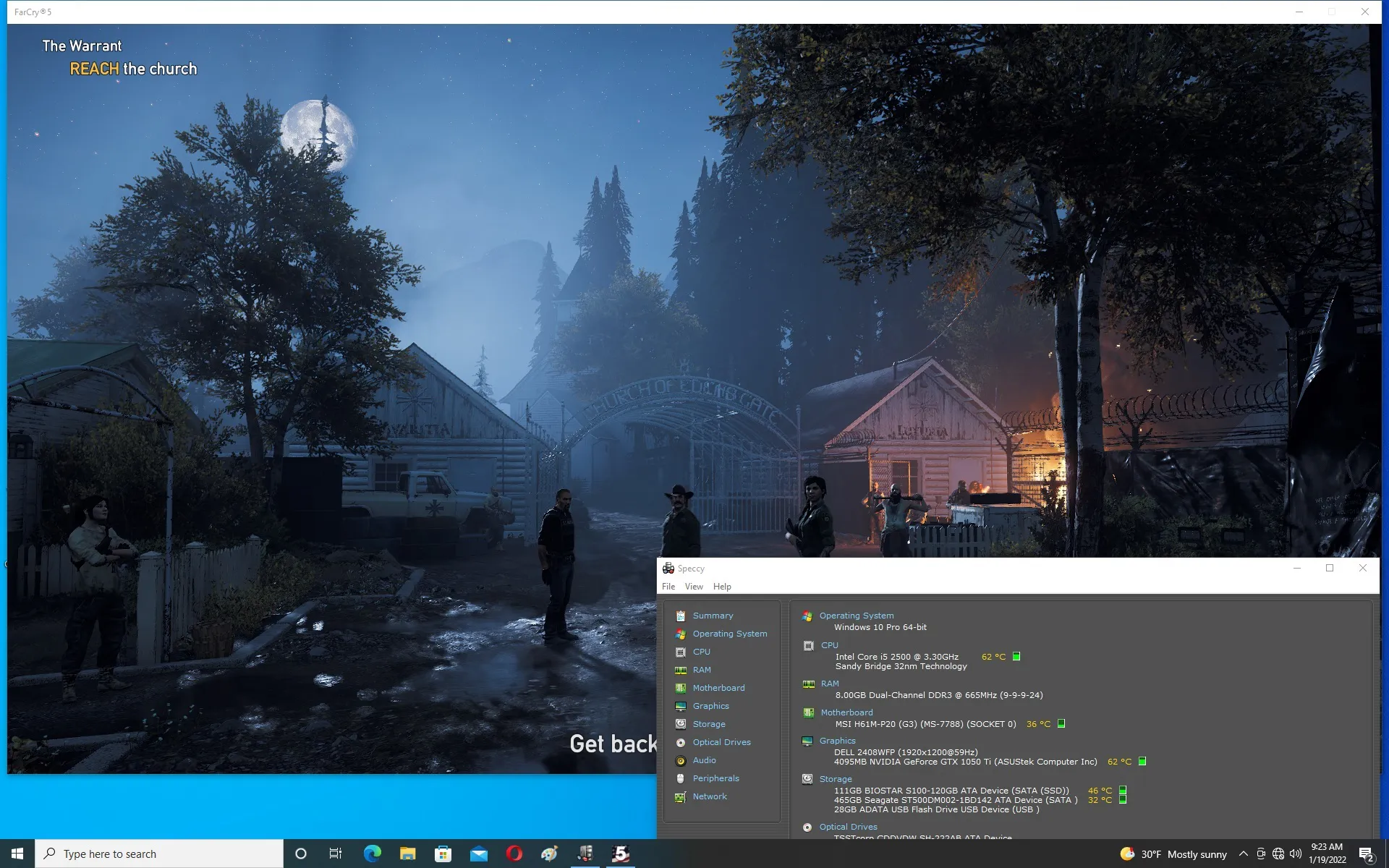Click the monitor icon beside Graphics heading
Viewport: 1389px width, 868px height.
tap(807, 741)
